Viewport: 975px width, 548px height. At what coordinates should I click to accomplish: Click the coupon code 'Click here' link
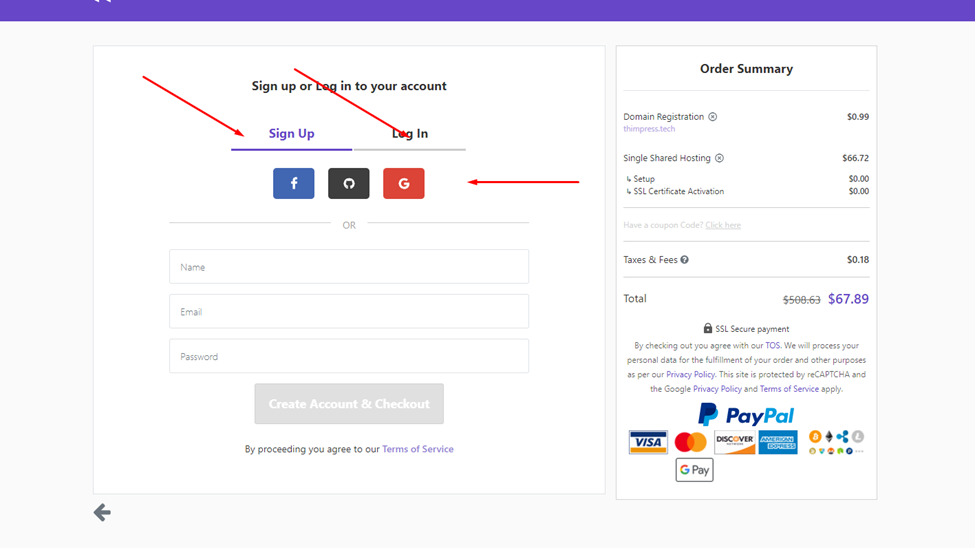[x=723, y=225]
